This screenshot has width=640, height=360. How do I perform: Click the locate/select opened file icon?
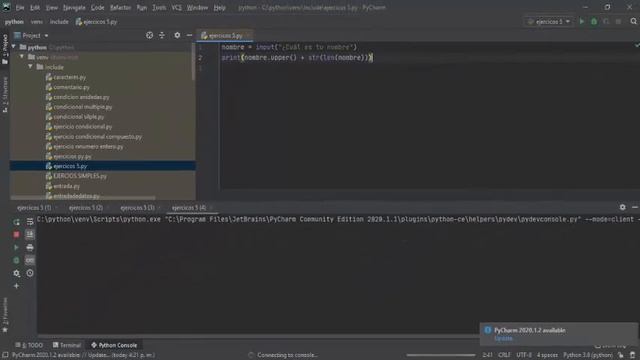pyautogui.click(x=149, y=36)
